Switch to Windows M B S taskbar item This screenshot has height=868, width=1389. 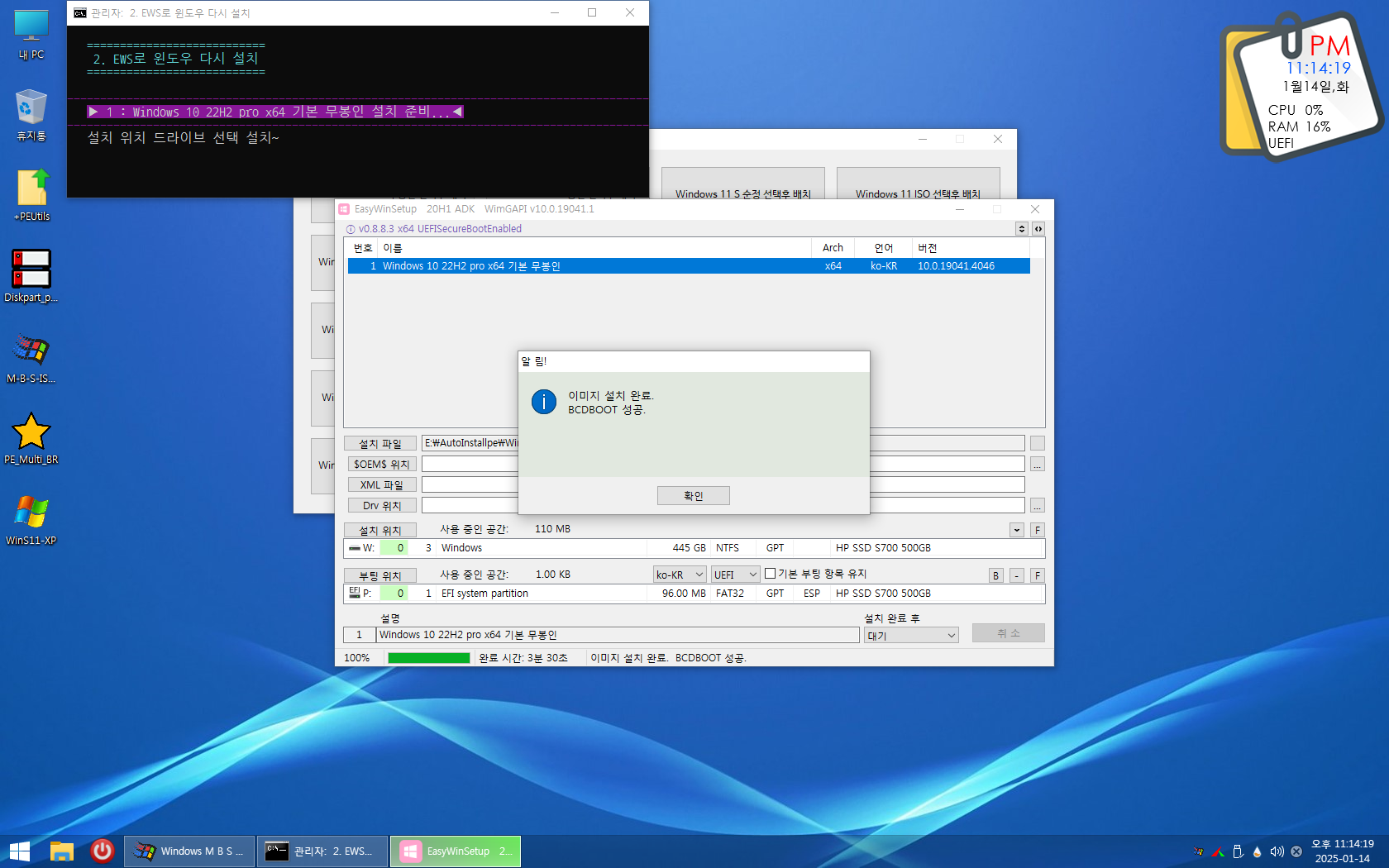click(x=189, y=851)
